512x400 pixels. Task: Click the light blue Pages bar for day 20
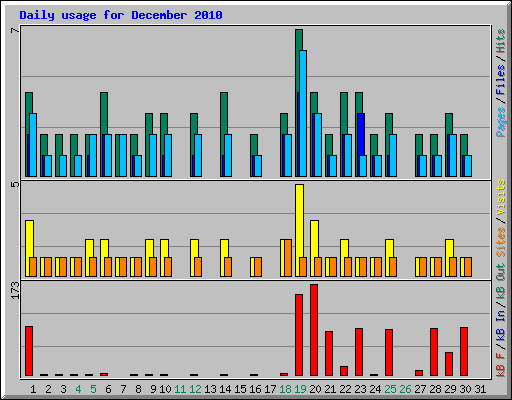pyautogui.click(x=318, y=145)
